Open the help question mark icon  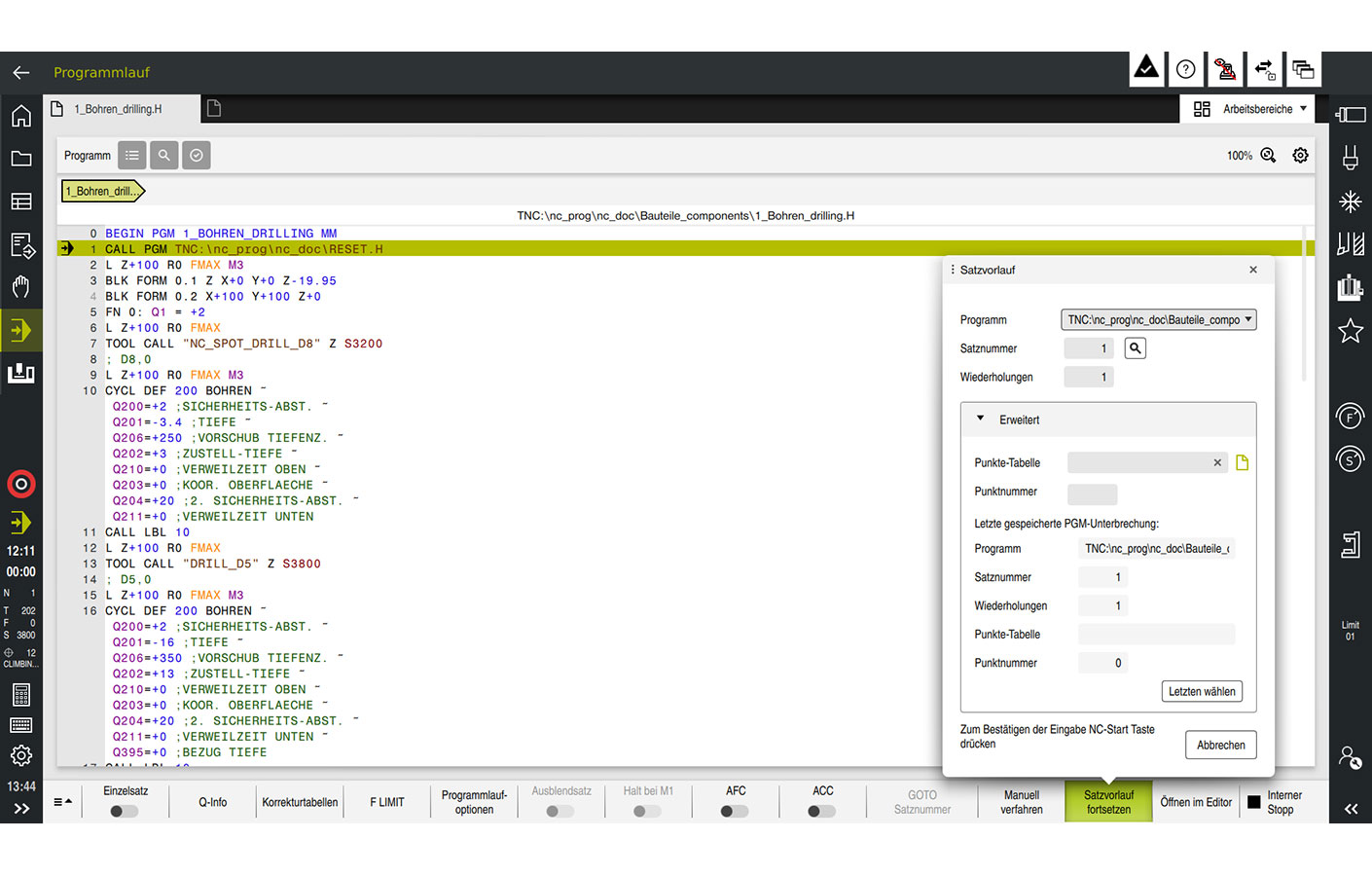pyautogui.click(x=1185, y=69)
